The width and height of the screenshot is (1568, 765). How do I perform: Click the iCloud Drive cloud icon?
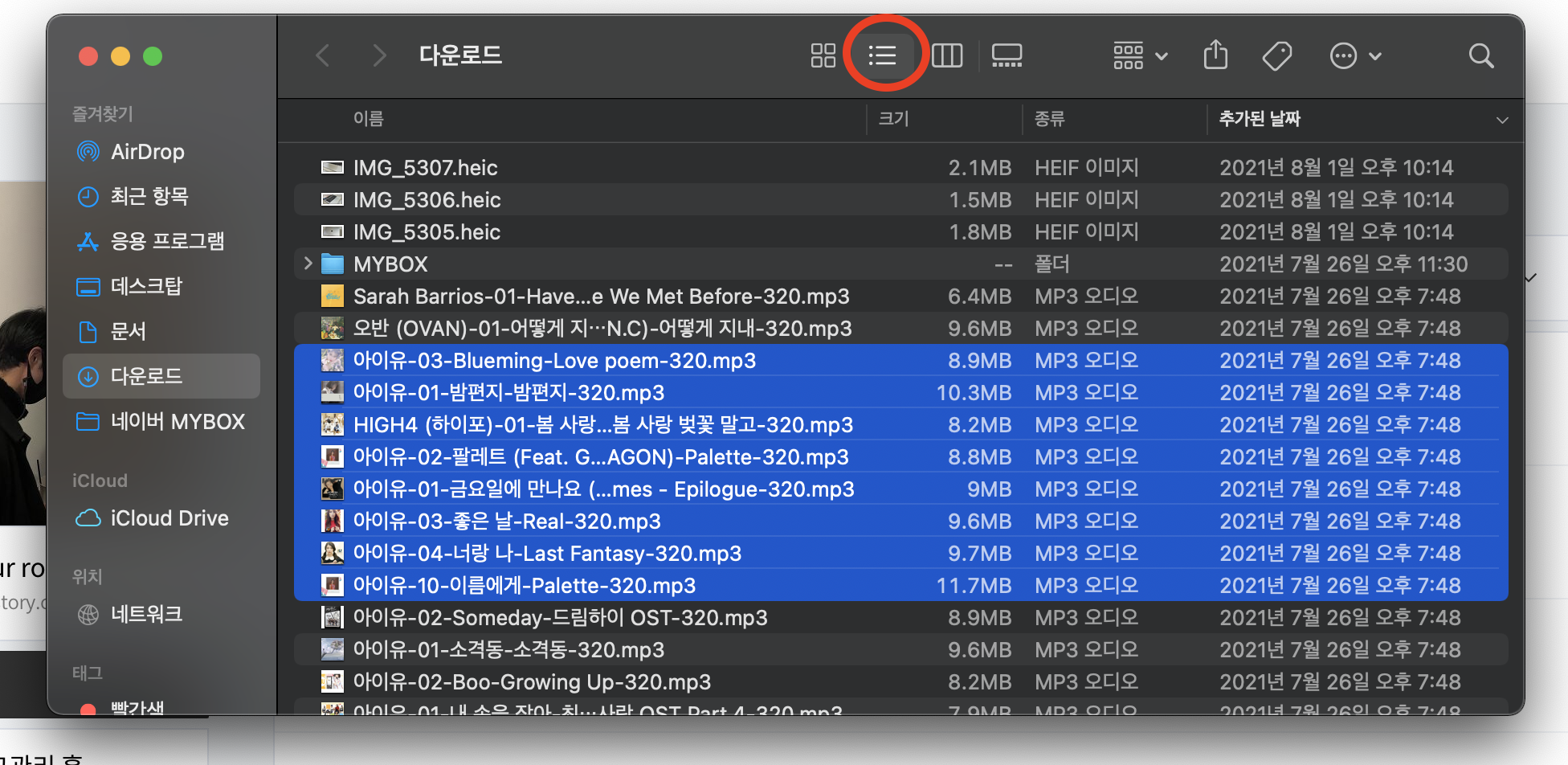click(x=88, y=518)
